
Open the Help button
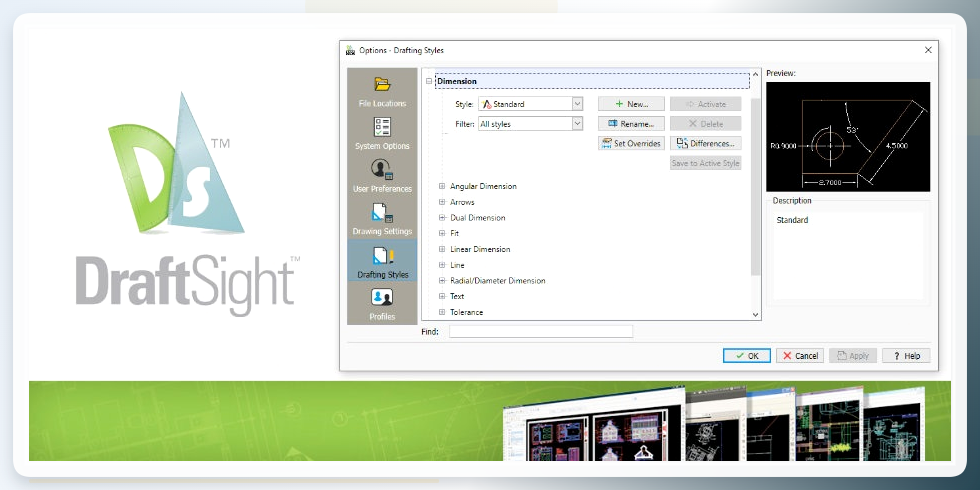click(906, 356)
